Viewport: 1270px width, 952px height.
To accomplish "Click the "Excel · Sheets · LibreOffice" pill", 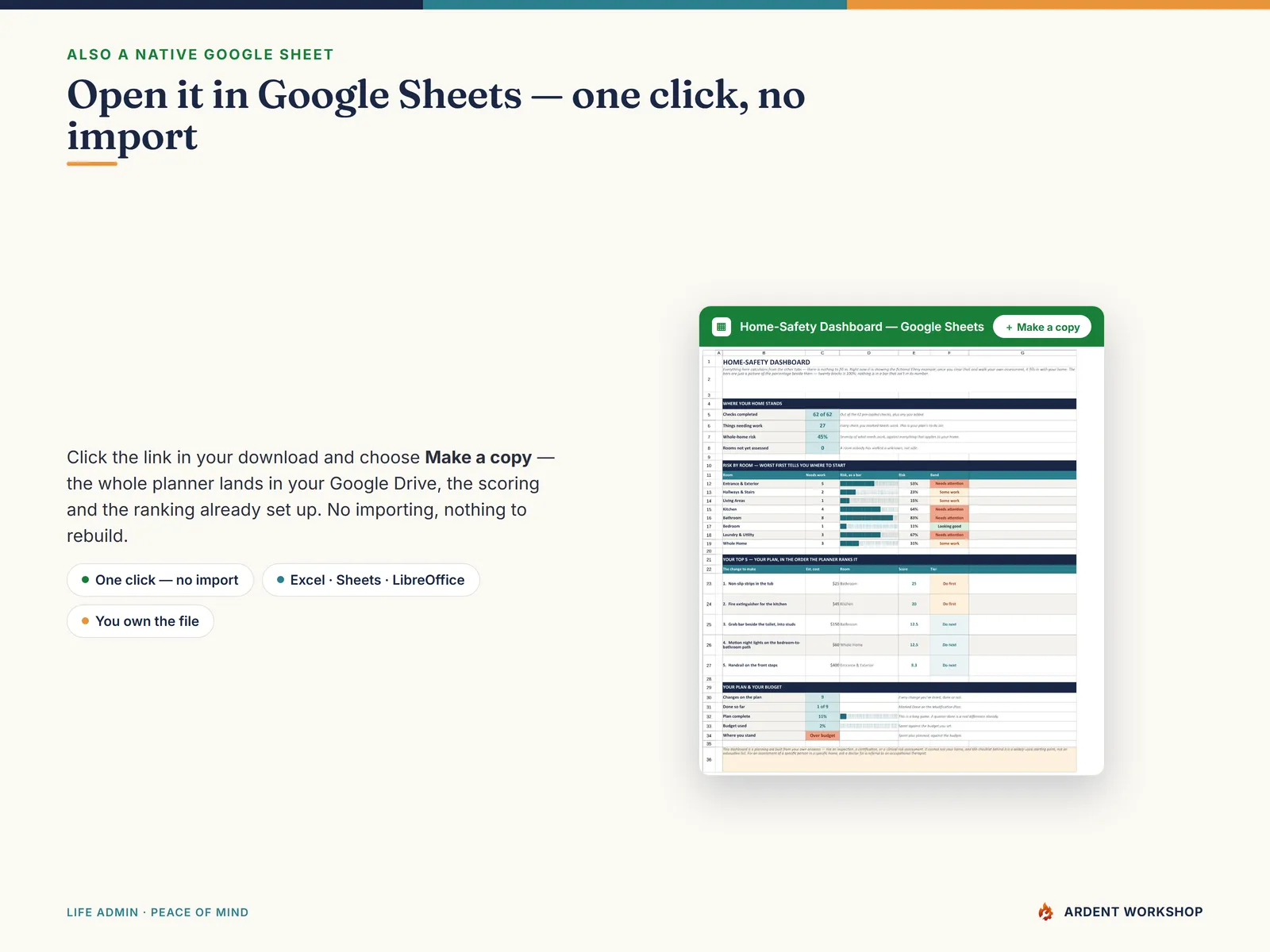I will (x=371, y=580).
